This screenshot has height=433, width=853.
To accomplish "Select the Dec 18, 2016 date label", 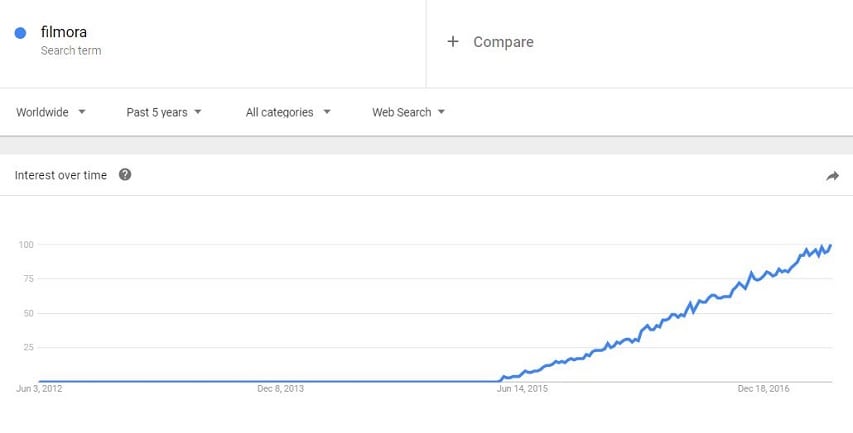I will coord(764,389).
